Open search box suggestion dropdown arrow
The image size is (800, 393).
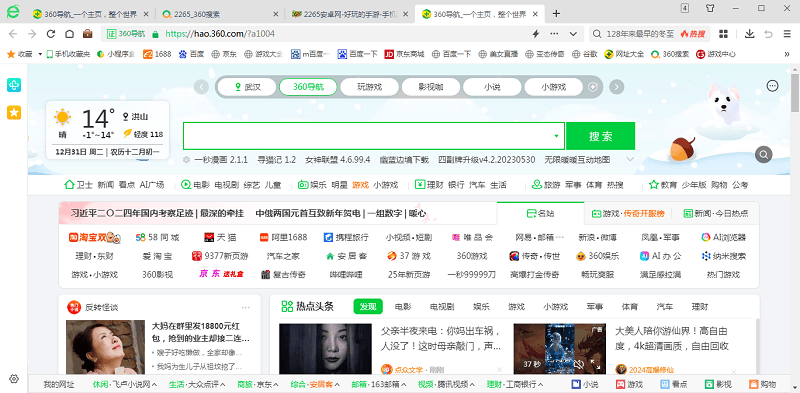(556, 136)
